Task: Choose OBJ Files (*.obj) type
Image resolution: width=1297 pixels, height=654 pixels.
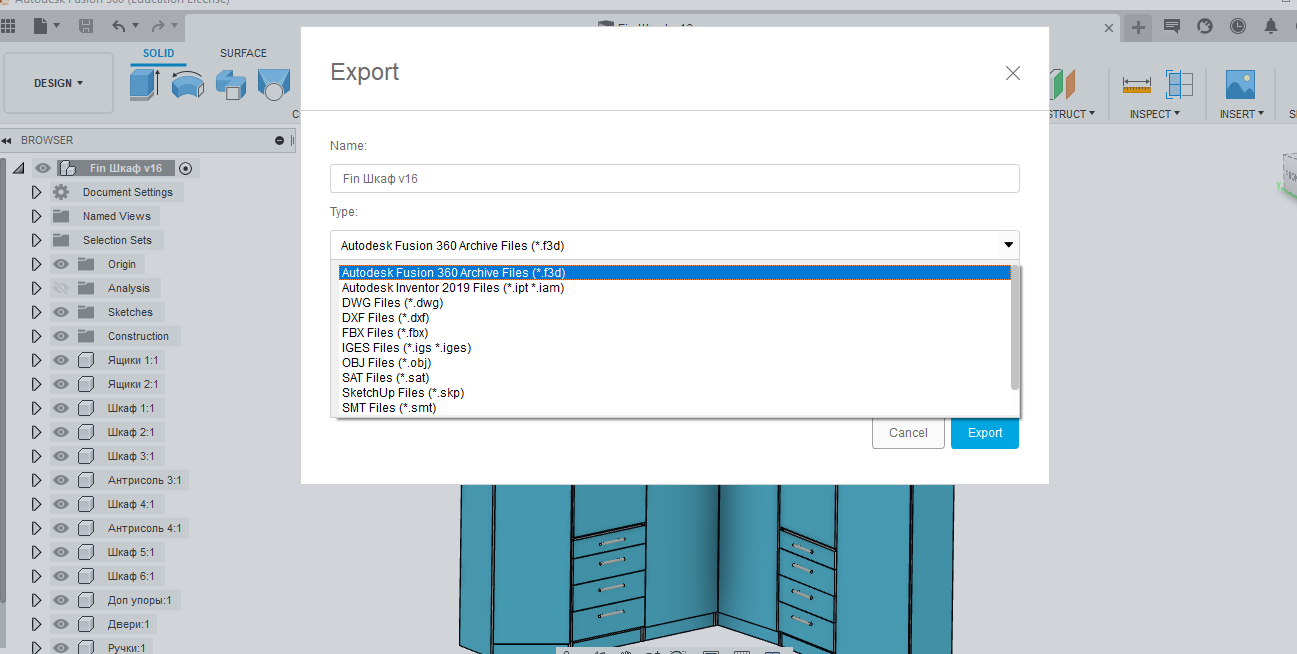Action: click(x=675, y=363)
